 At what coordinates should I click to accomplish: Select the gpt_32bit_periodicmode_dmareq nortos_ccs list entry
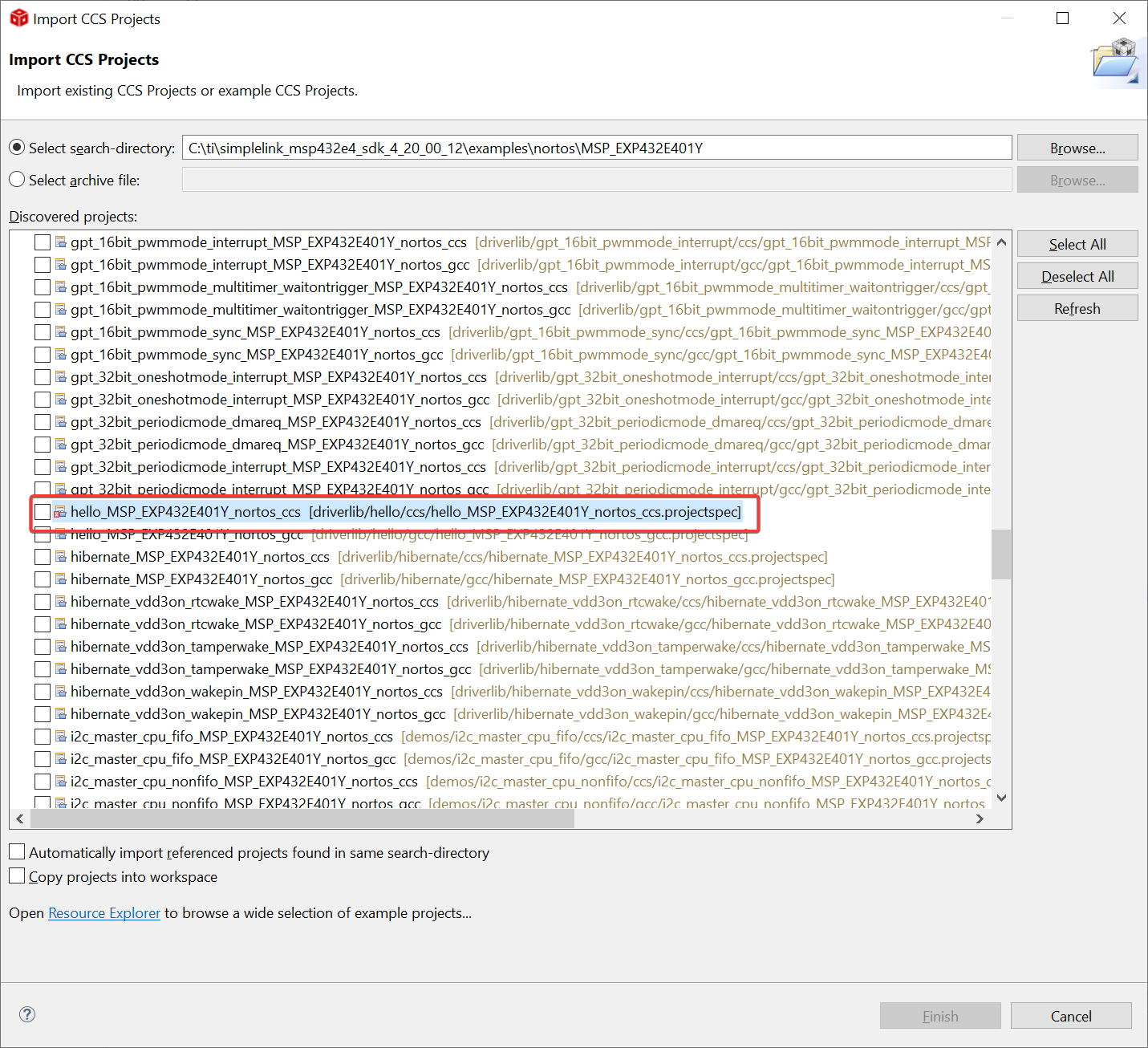tap(275, 422)
